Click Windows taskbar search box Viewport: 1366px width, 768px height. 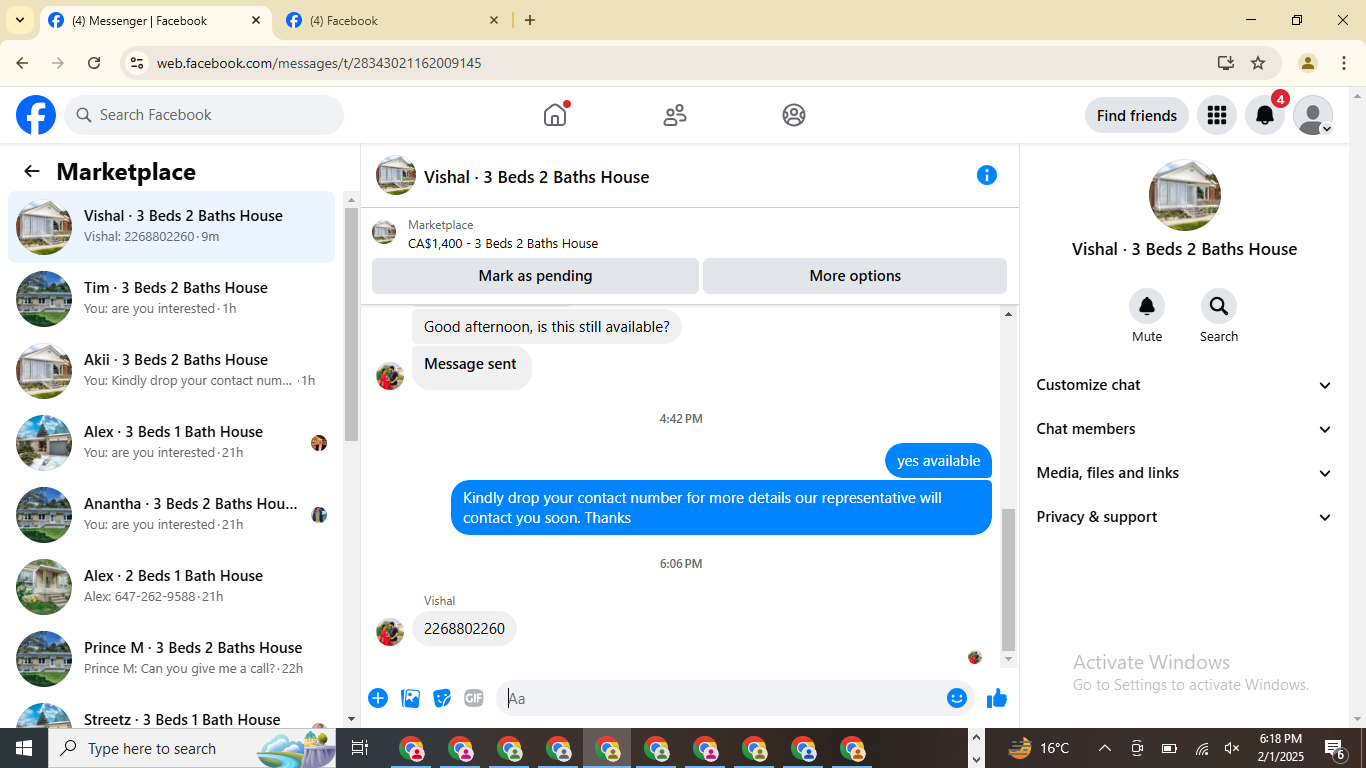pyautogui.click(x=192, y=748)
